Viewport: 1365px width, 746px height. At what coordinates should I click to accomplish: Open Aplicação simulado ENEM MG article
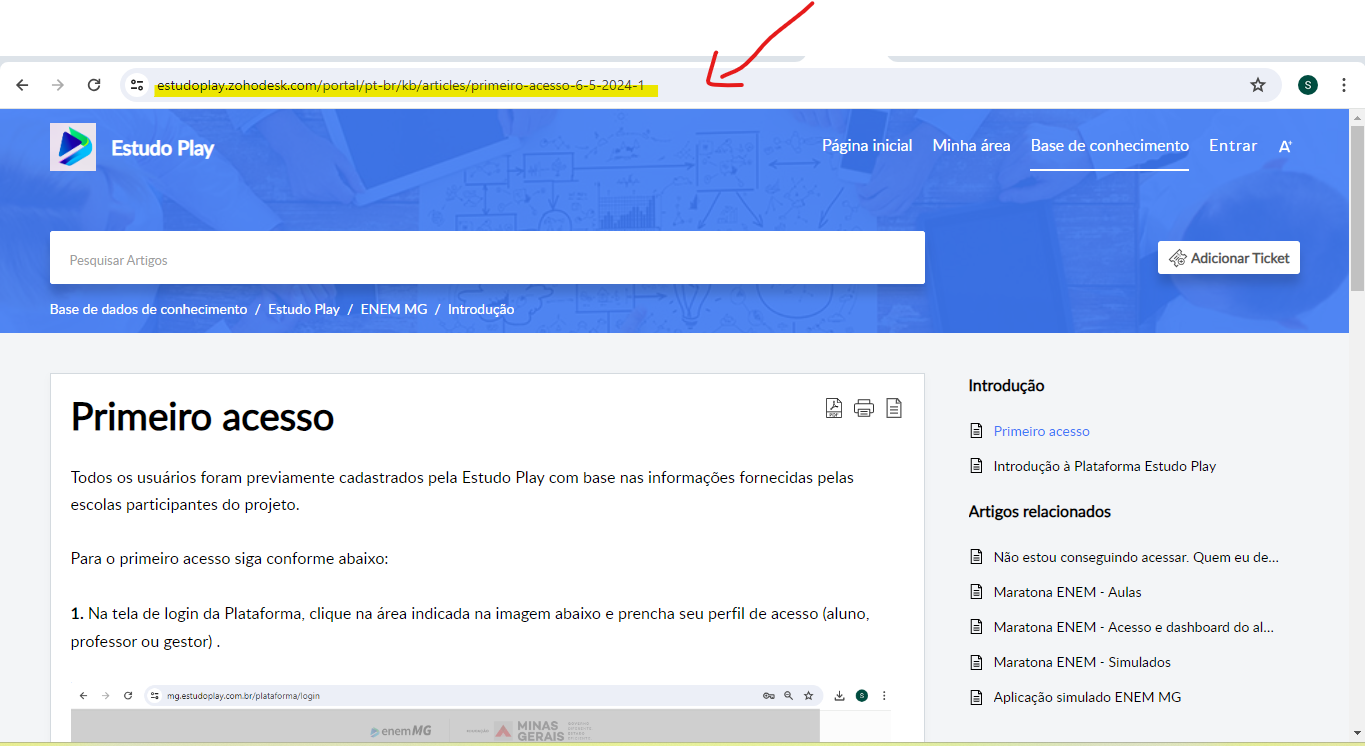coord(1087,697)
